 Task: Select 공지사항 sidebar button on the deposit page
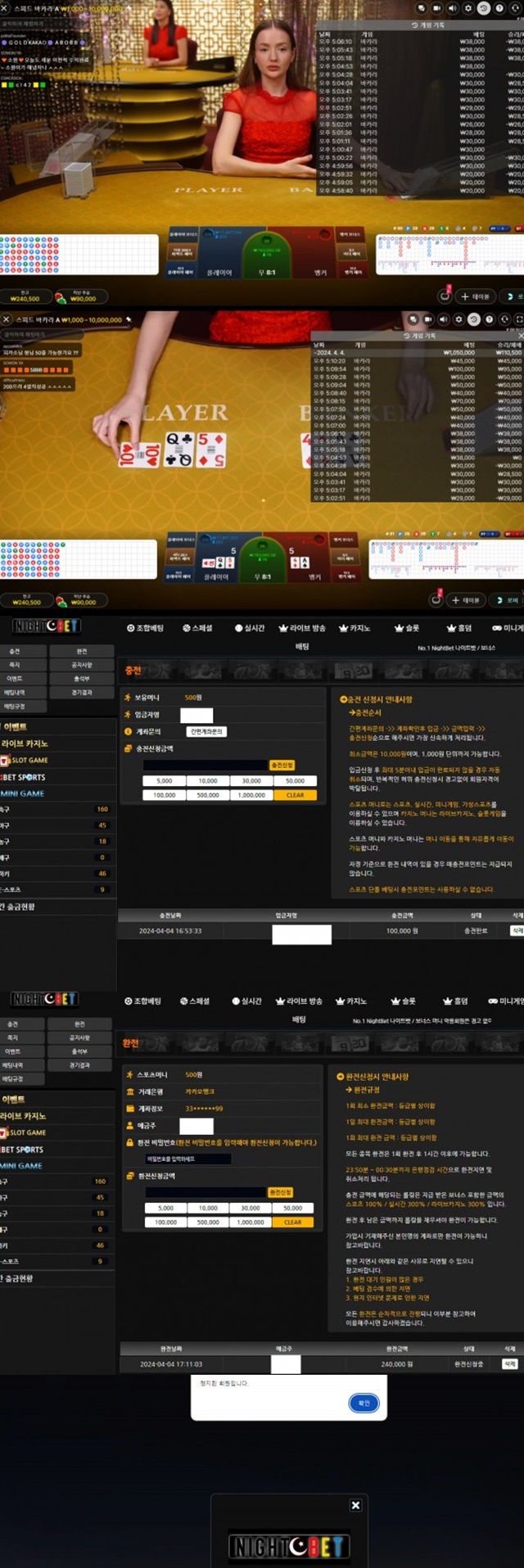[x=81, y=665]
